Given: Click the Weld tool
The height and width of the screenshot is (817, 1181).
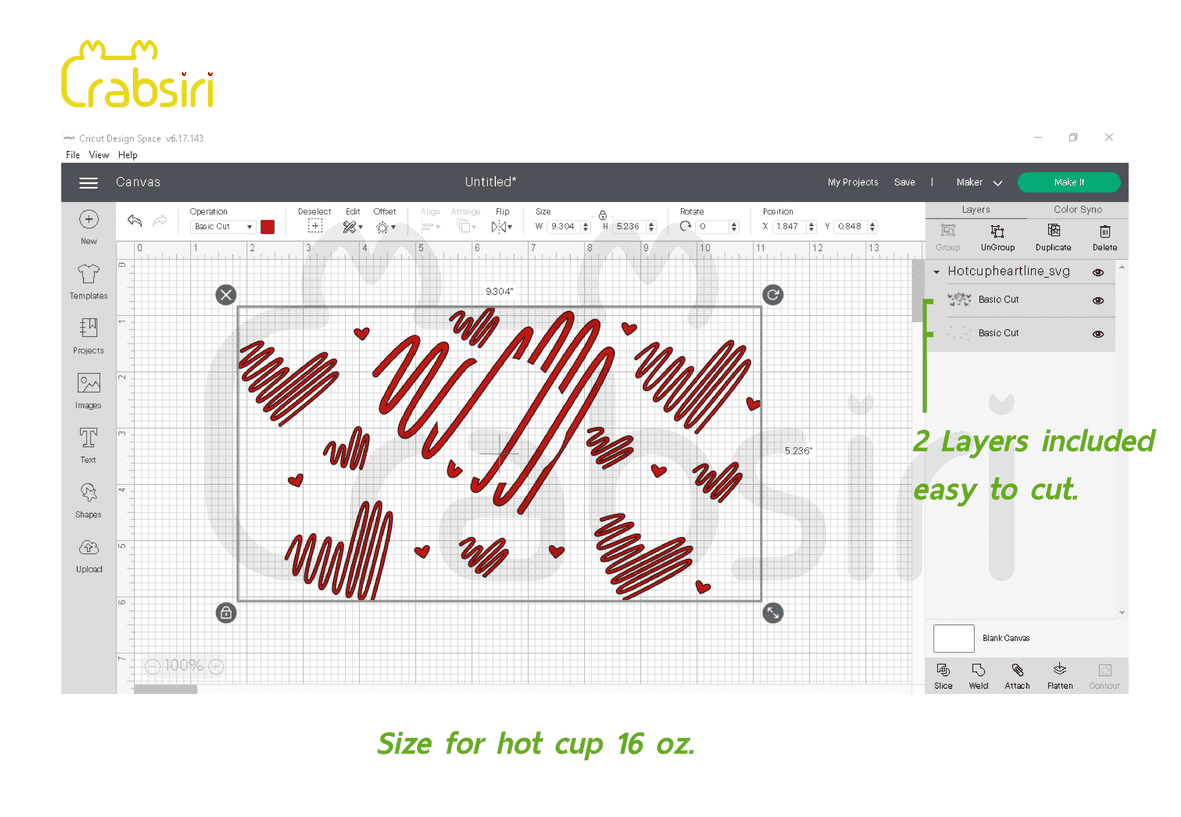Looking at the screenshot, I should point(978,676).
